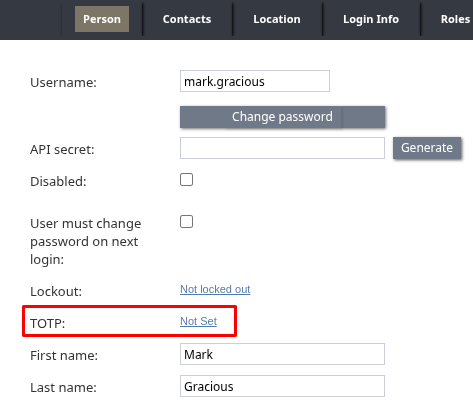This screenshot has width=473, height=413.
Task: Generate a new API secret
Action: pos(427,148)
